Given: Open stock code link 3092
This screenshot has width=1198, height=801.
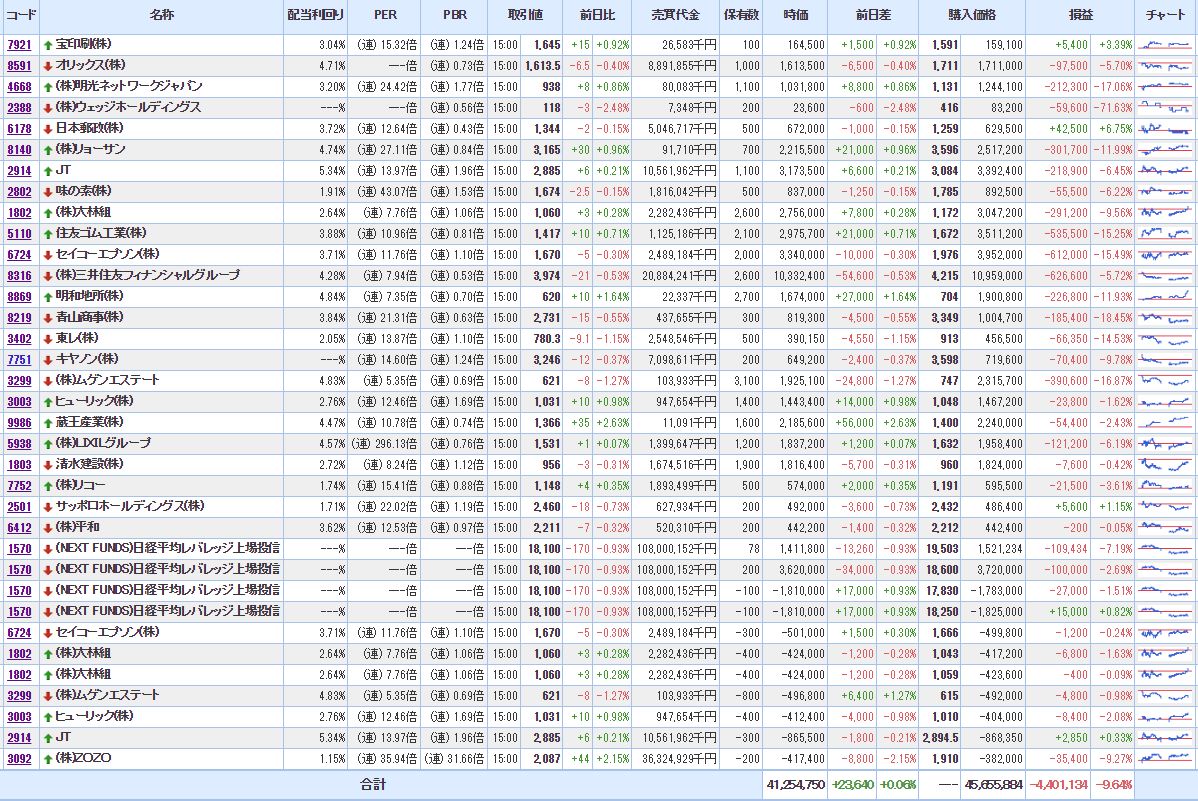Looking at the screenshot, I should [x=19, y=759].
